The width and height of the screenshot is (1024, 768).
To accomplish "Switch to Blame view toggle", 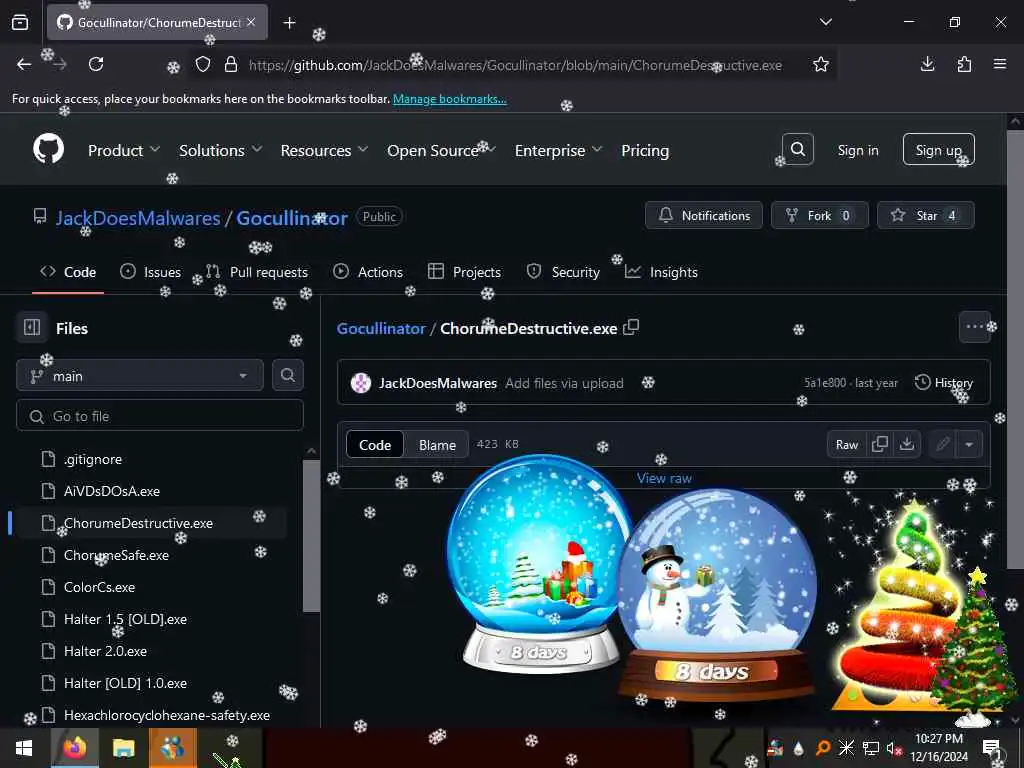I will [x=437, y=445].
